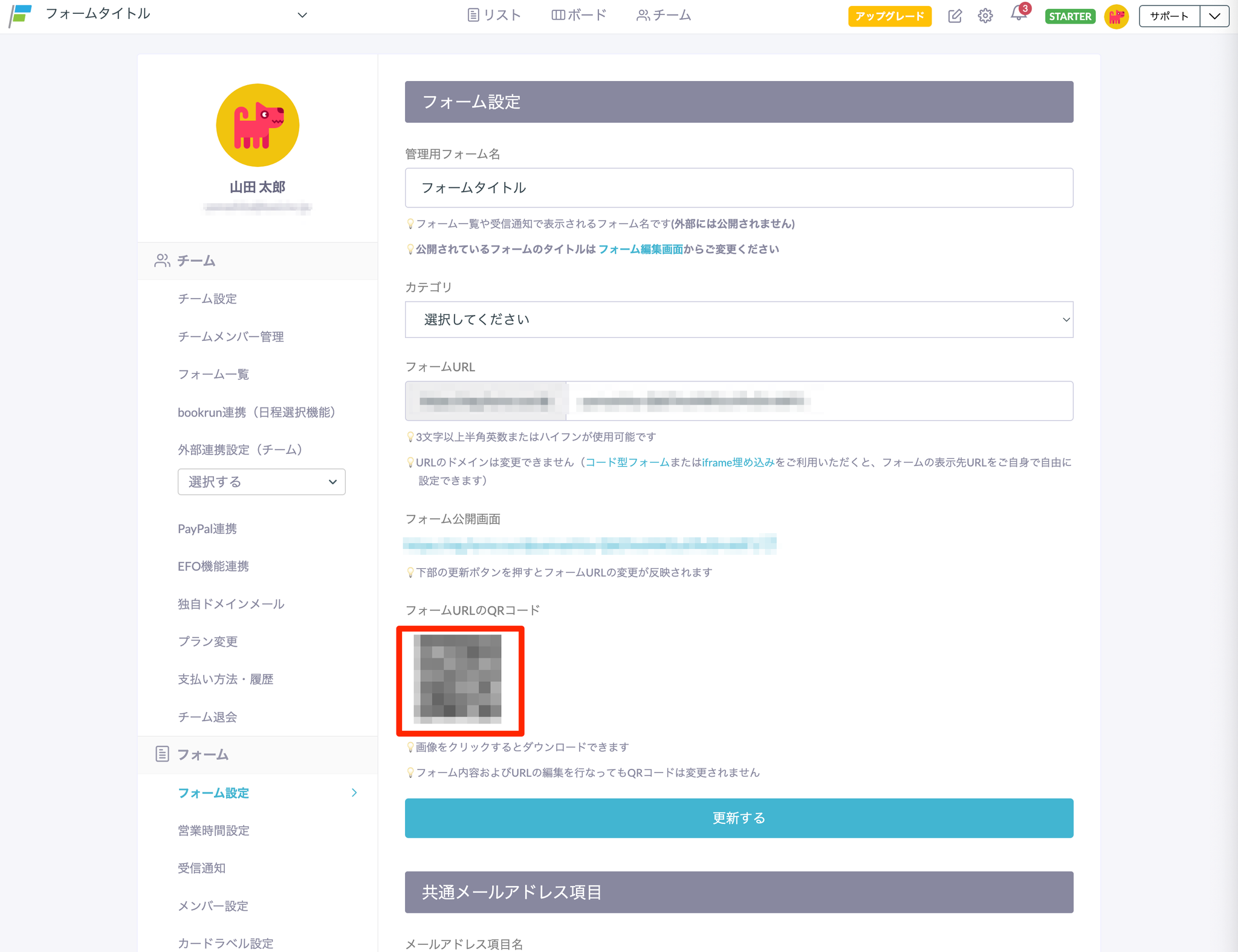Open the カテゴリ select dropdown

[x=739, y=320]
